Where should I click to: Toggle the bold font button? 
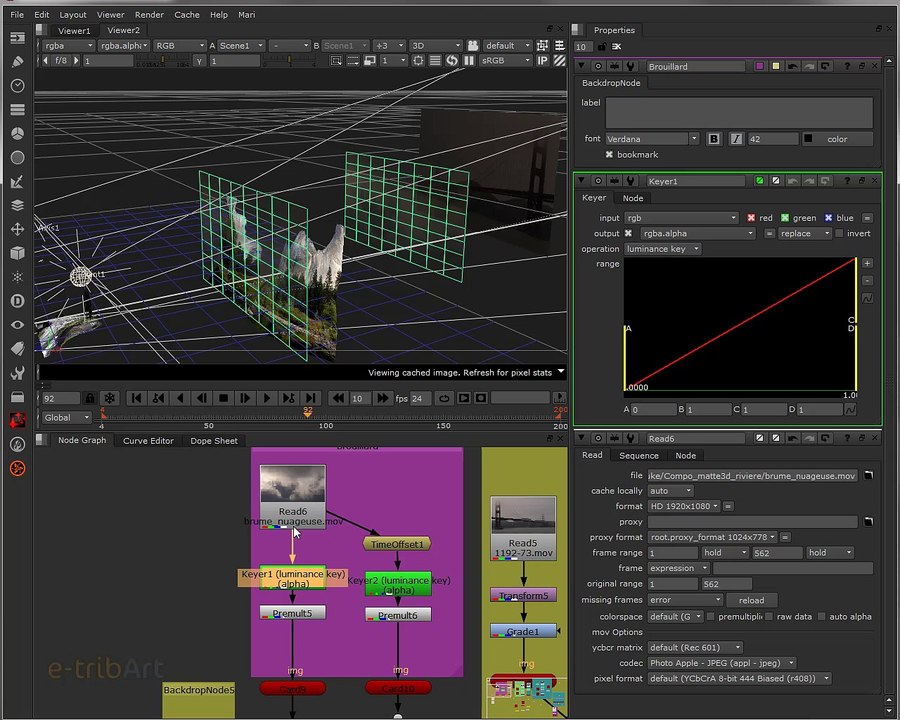(x=714, y=139)
